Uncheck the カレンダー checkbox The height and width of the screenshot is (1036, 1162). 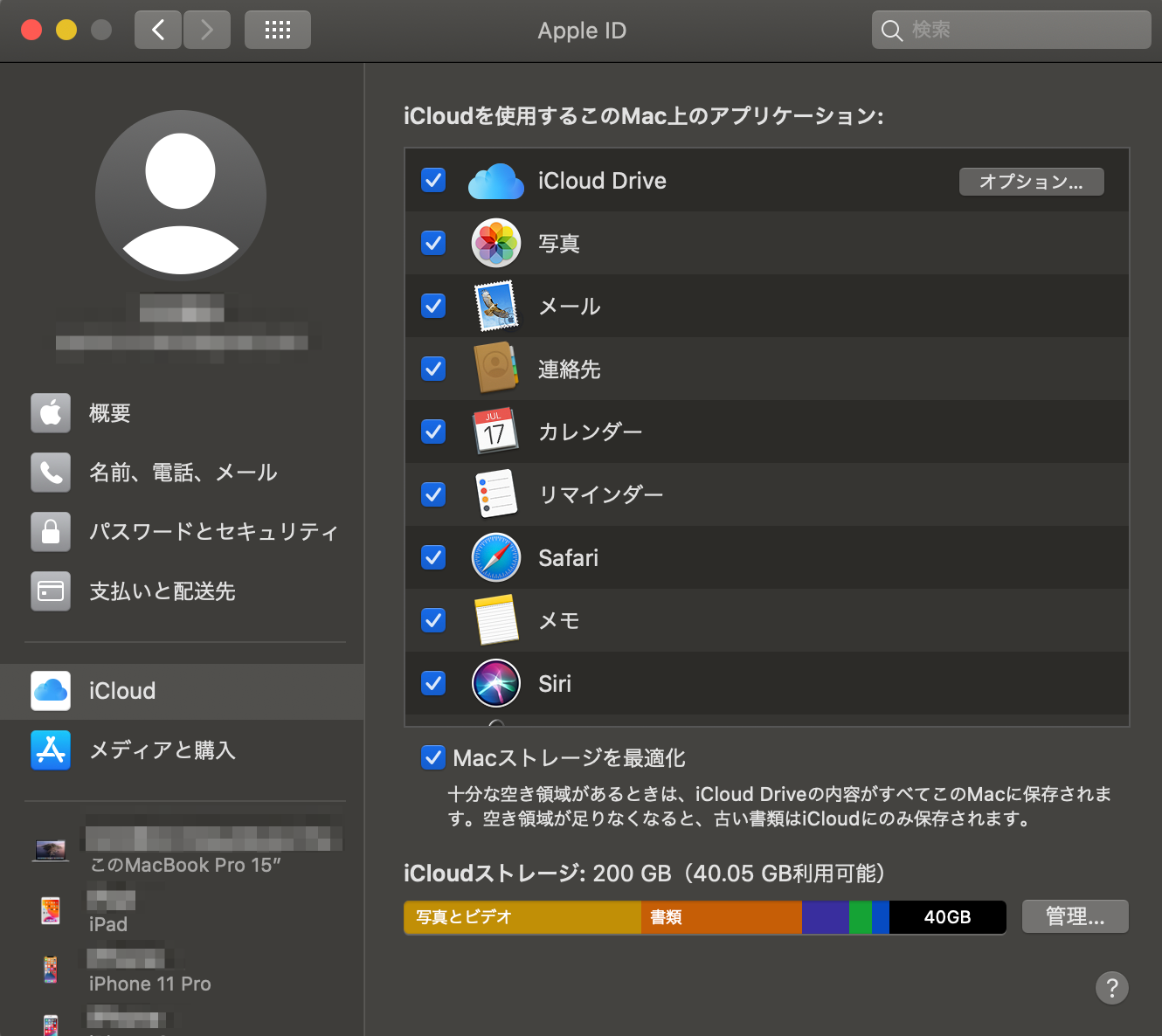[433, 432]
